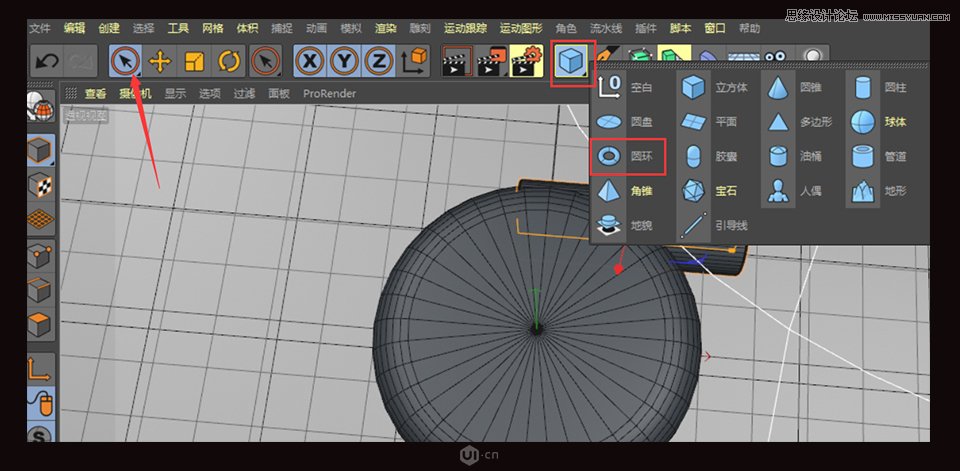
Task: Enable polygon mode in left sidebar
Action: [39, 326]
